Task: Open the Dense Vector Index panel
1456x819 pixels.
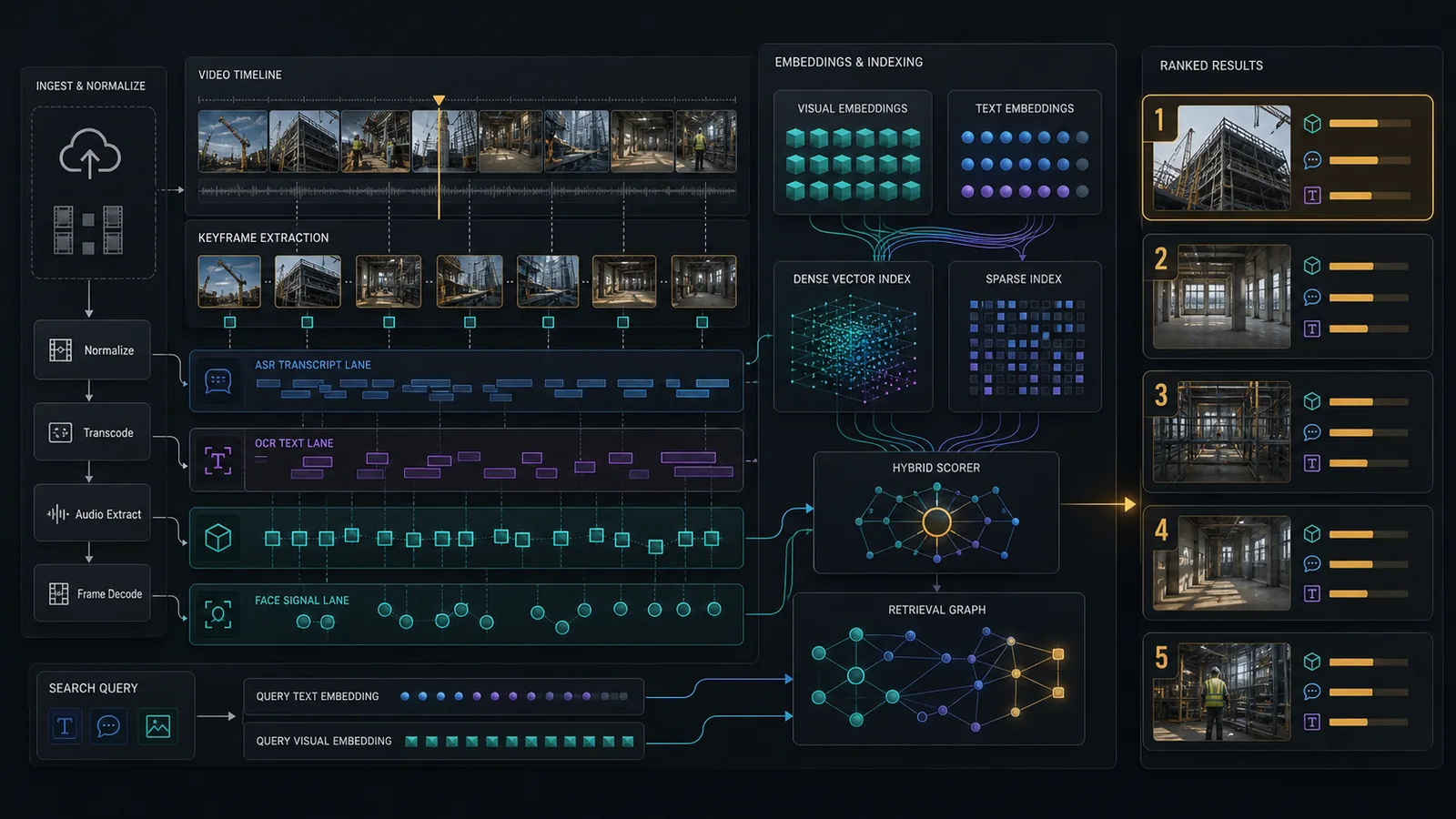Action: [x=853, y=337]
